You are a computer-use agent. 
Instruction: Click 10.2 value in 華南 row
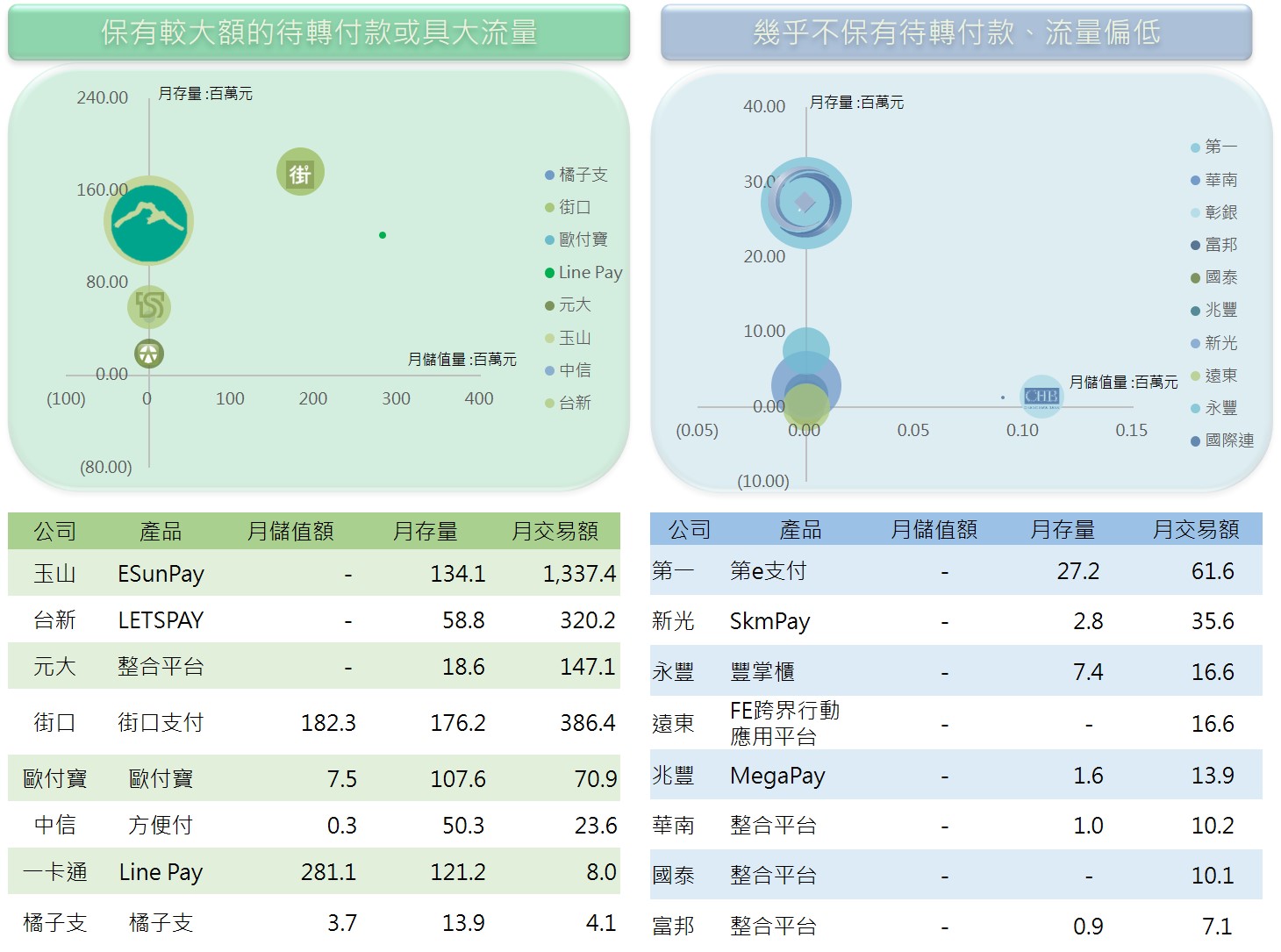(x=1213, y=826)
